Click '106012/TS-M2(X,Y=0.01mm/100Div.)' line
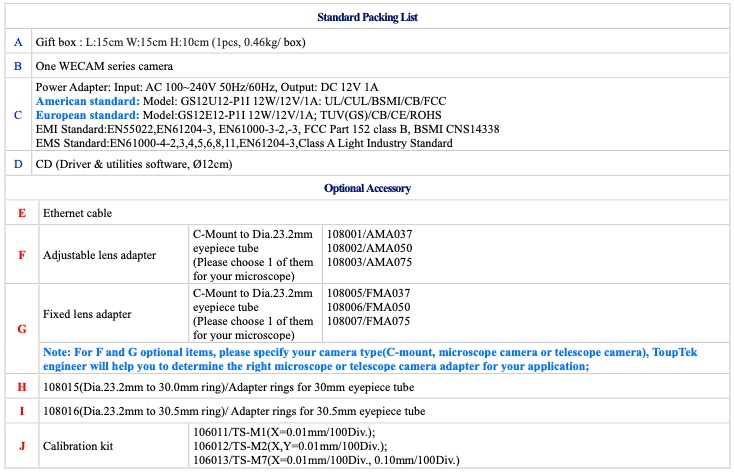Image resolution: width=734 pixels, height=475 pixels. (290, 446)
